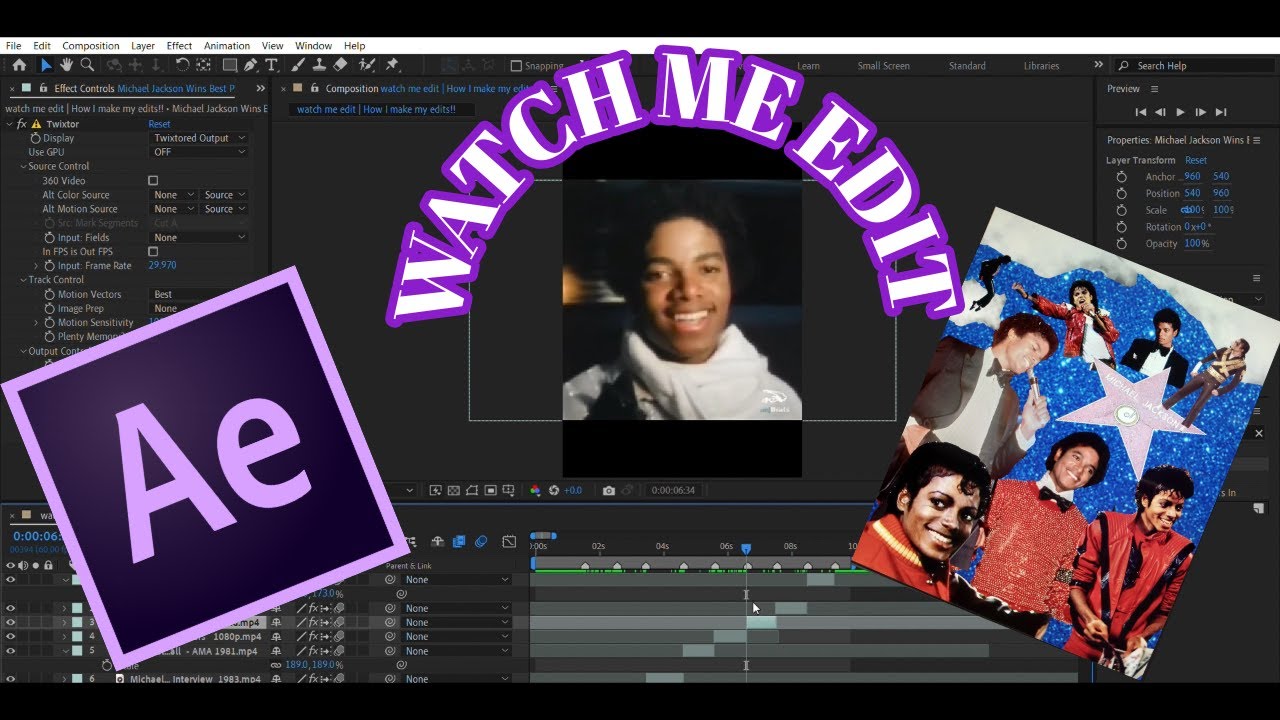The width and height of the screenshot is (1280, 720).
Task: Collapse the Twixtor effect section
Action: tap(9, 124)
